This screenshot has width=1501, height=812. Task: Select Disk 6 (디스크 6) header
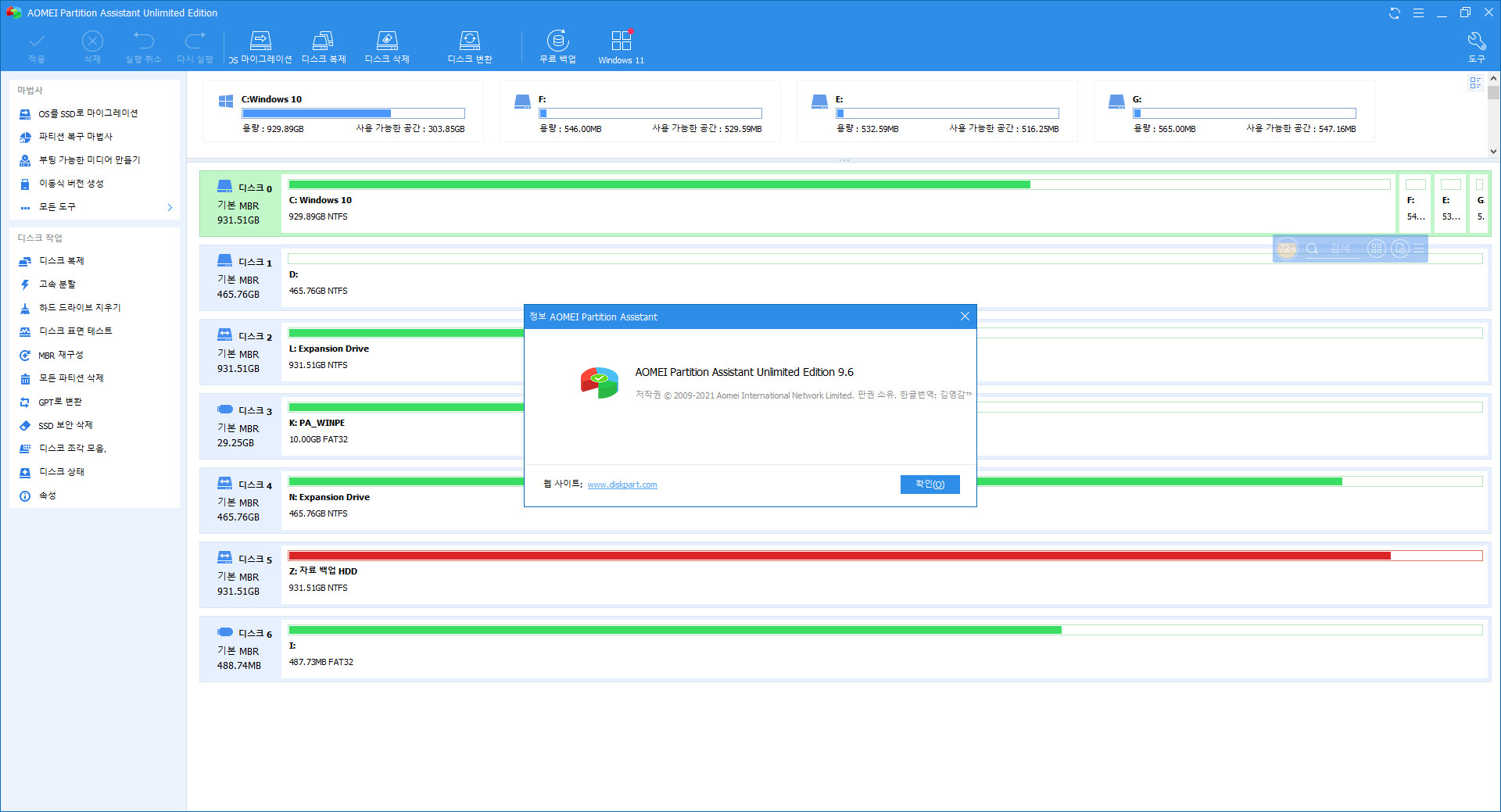pyautogui.click(x=241, y=649)
